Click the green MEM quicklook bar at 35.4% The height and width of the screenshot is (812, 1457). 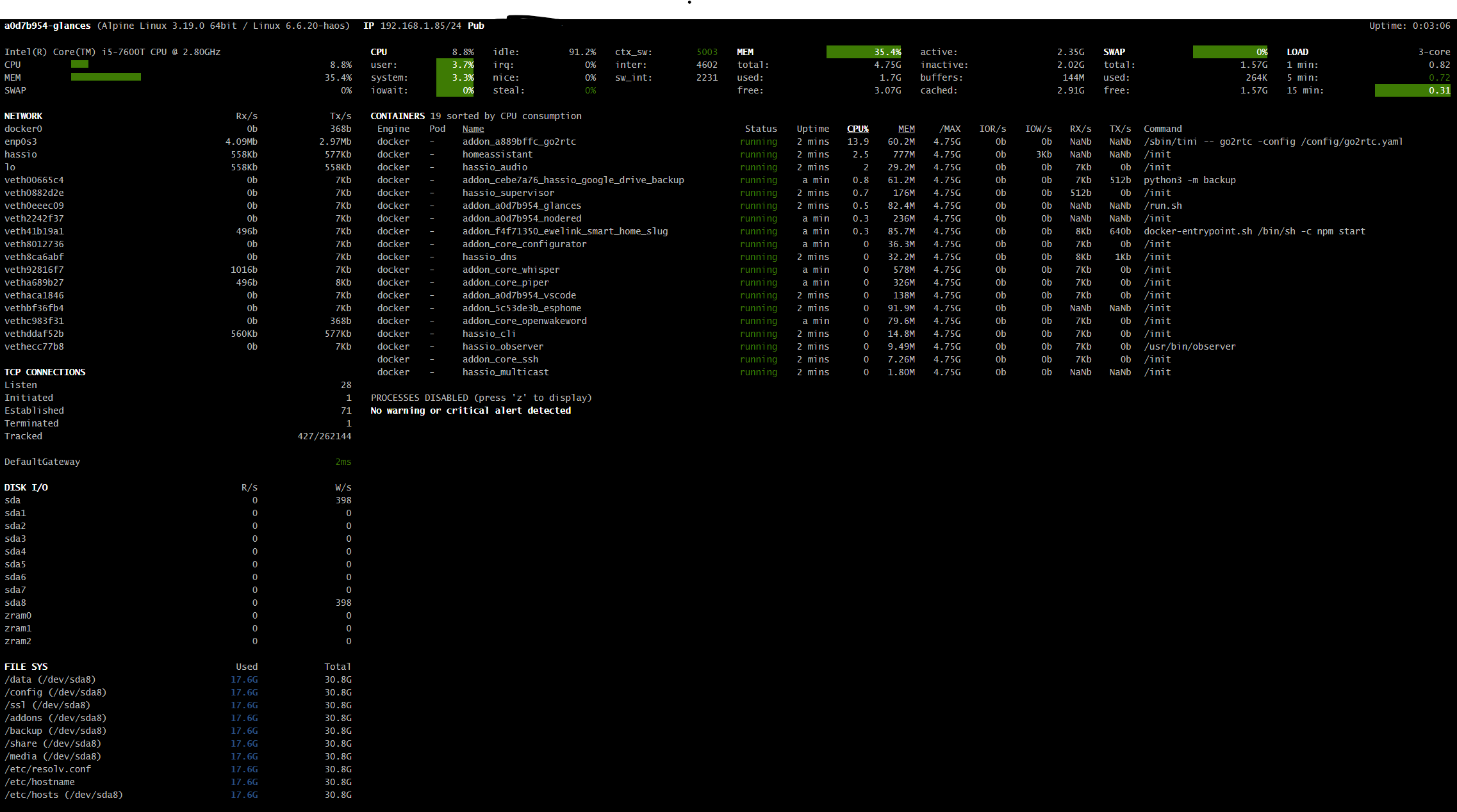pos(106,77)
